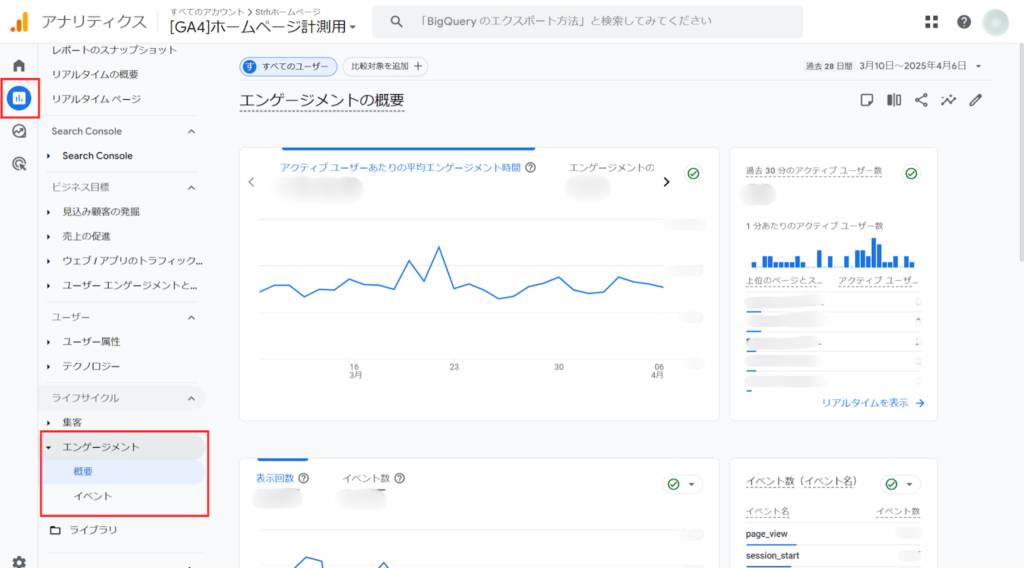
Task: Open the Search Console tree item
Action: [97, 155]
